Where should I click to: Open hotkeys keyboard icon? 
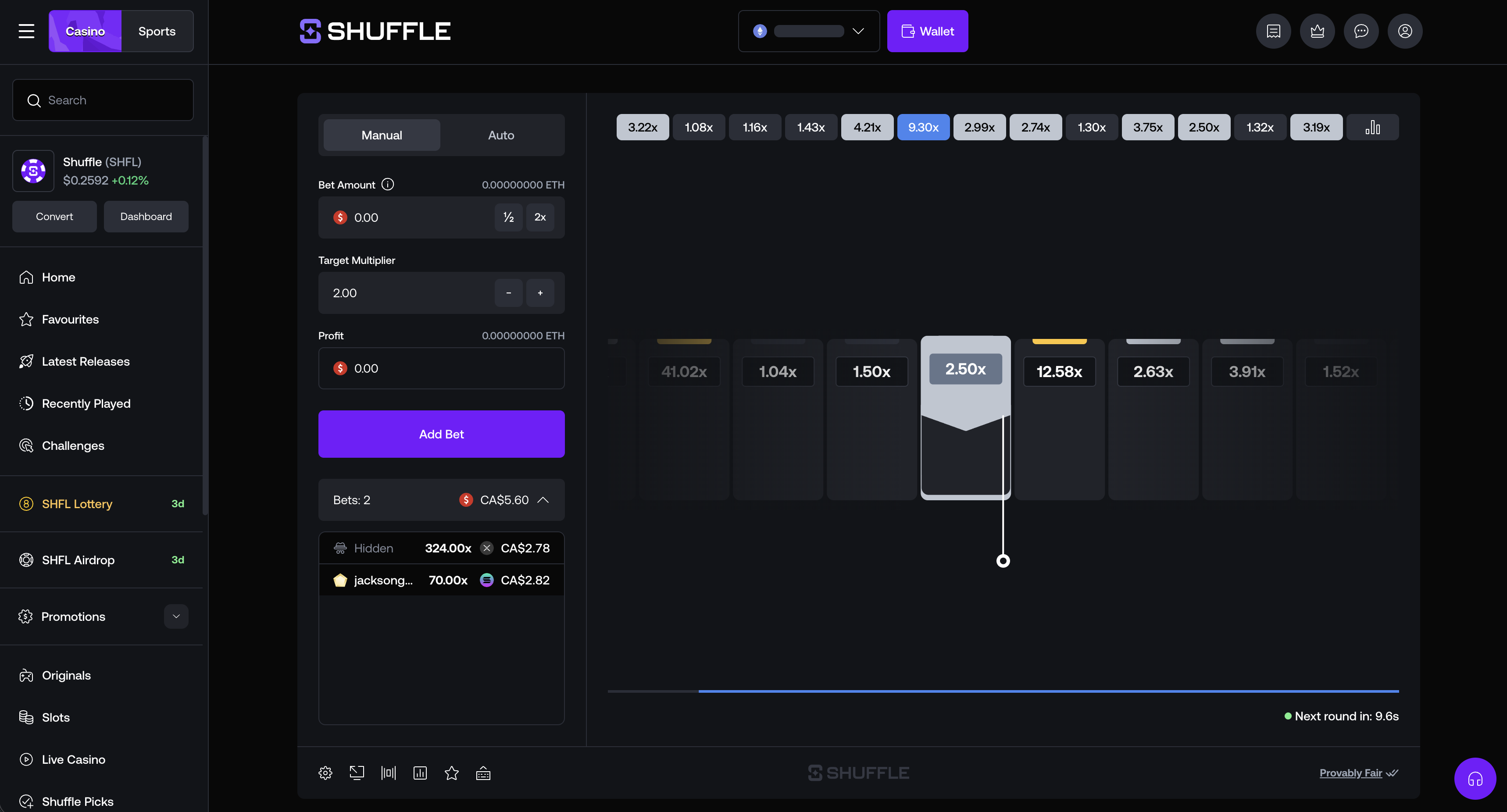[483, 773]
